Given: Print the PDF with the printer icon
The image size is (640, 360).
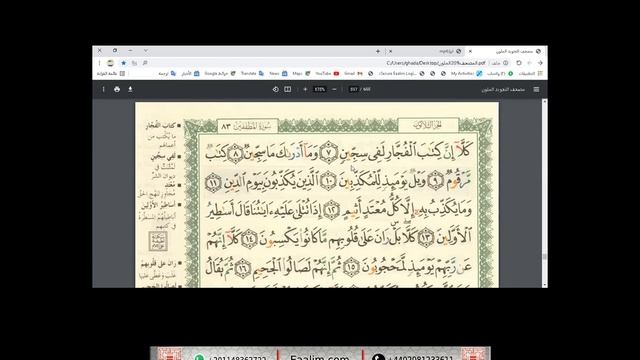Looking at the screenshot, I should (117, 89).
